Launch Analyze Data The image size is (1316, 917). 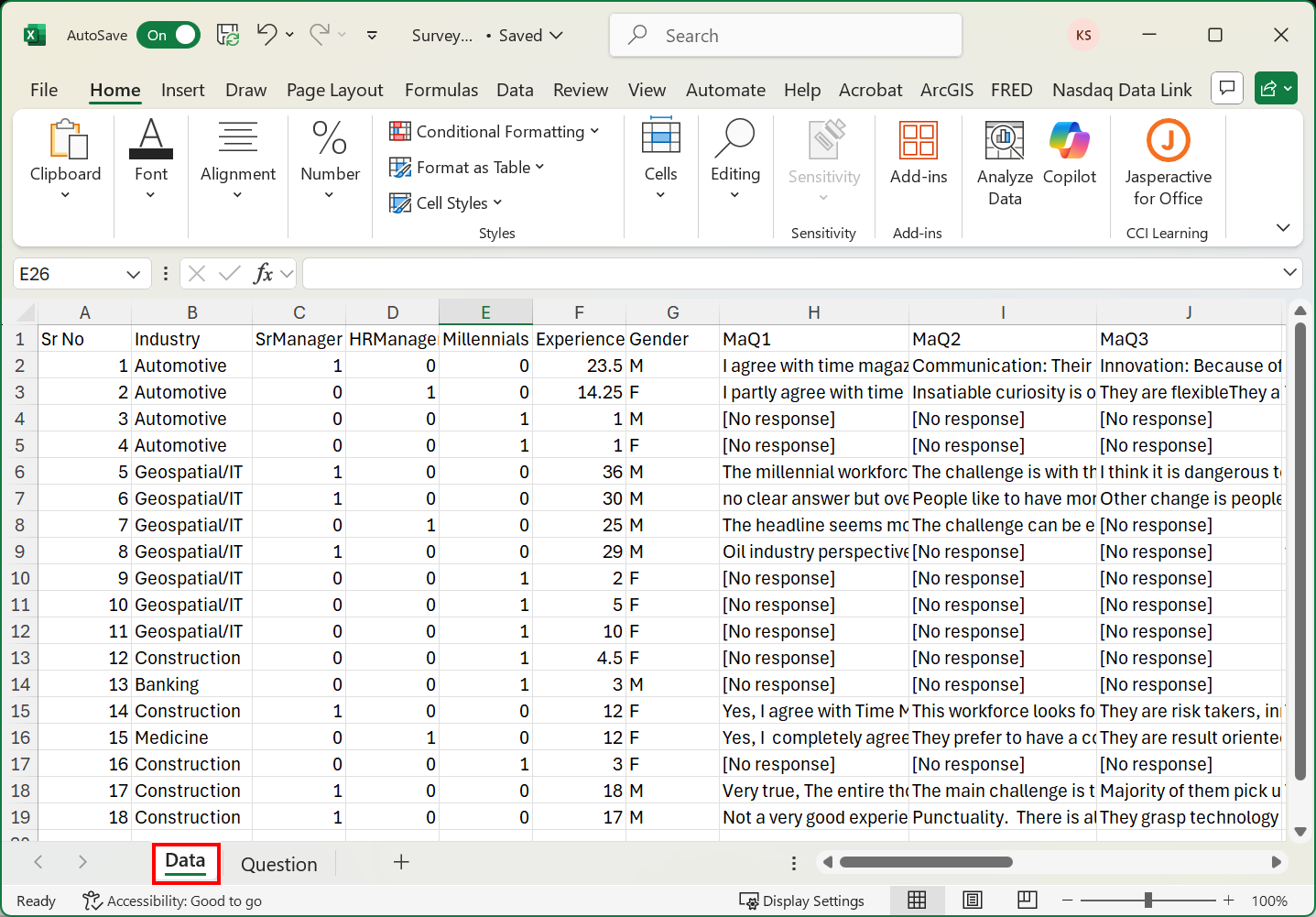tap(1005, 164)
